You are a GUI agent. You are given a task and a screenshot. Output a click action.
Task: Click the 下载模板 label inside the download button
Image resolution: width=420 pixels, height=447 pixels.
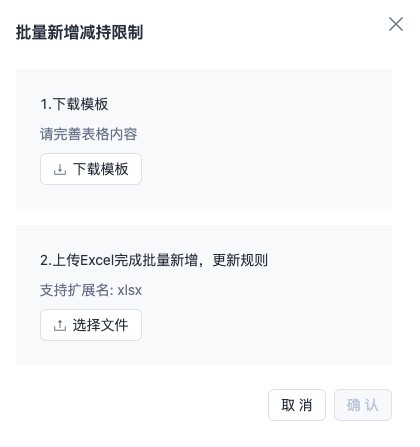click(101, 169)
